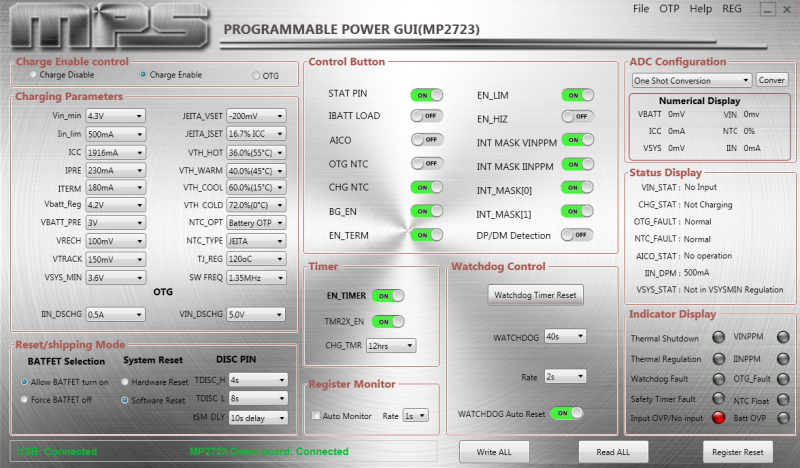Viewport: 800px width, 468px height.
Task: Toggle the OTG NTC switch
Action: (x=427, y=163)
